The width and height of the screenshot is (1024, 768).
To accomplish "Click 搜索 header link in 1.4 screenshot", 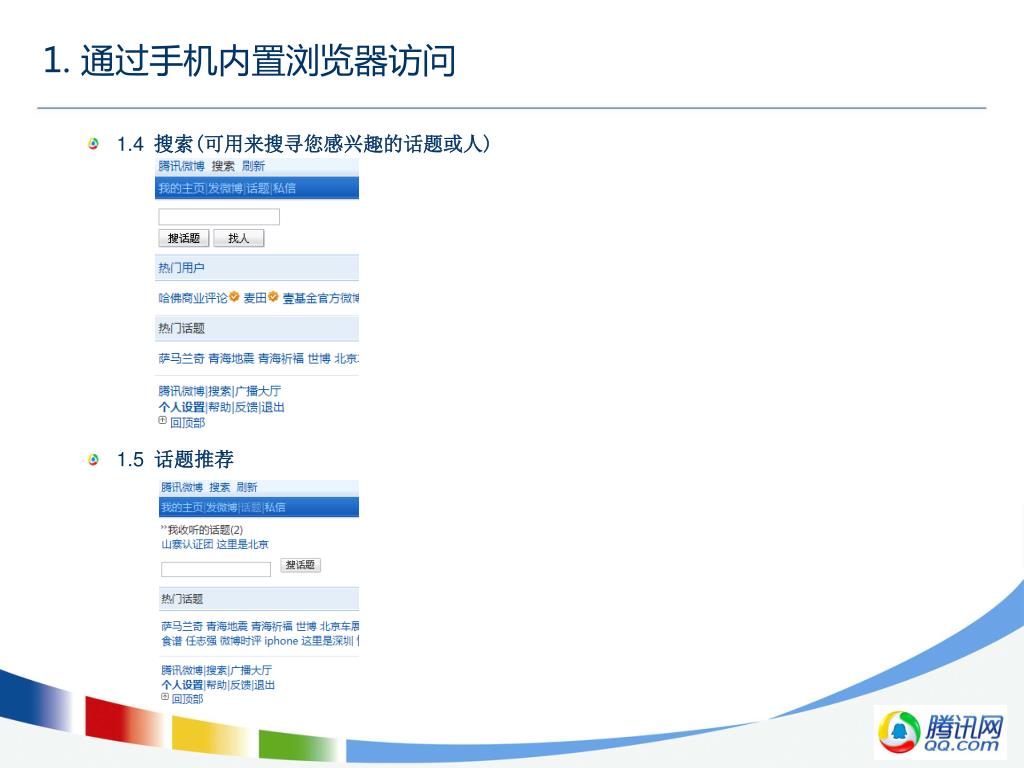I will point(223,166).
